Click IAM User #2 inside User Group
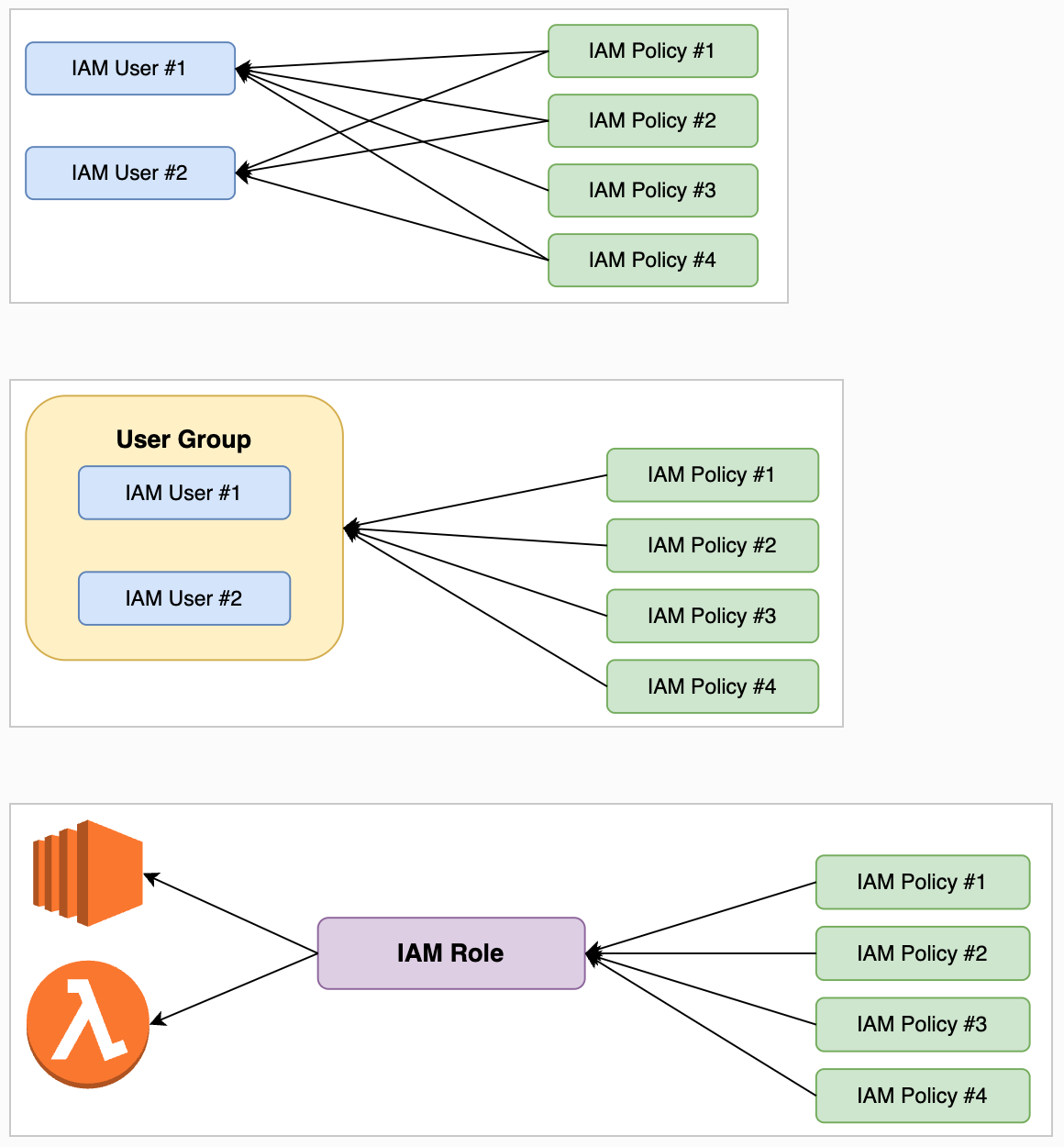1064x1147 pixels. (x=184, y=599)
